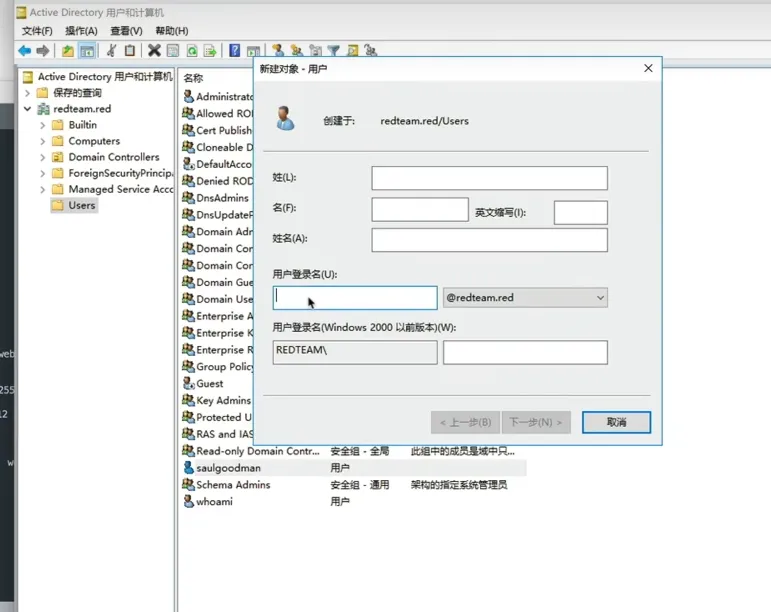Open the @redteam.red UPN suffix dropdown

[x=525, y=297]
